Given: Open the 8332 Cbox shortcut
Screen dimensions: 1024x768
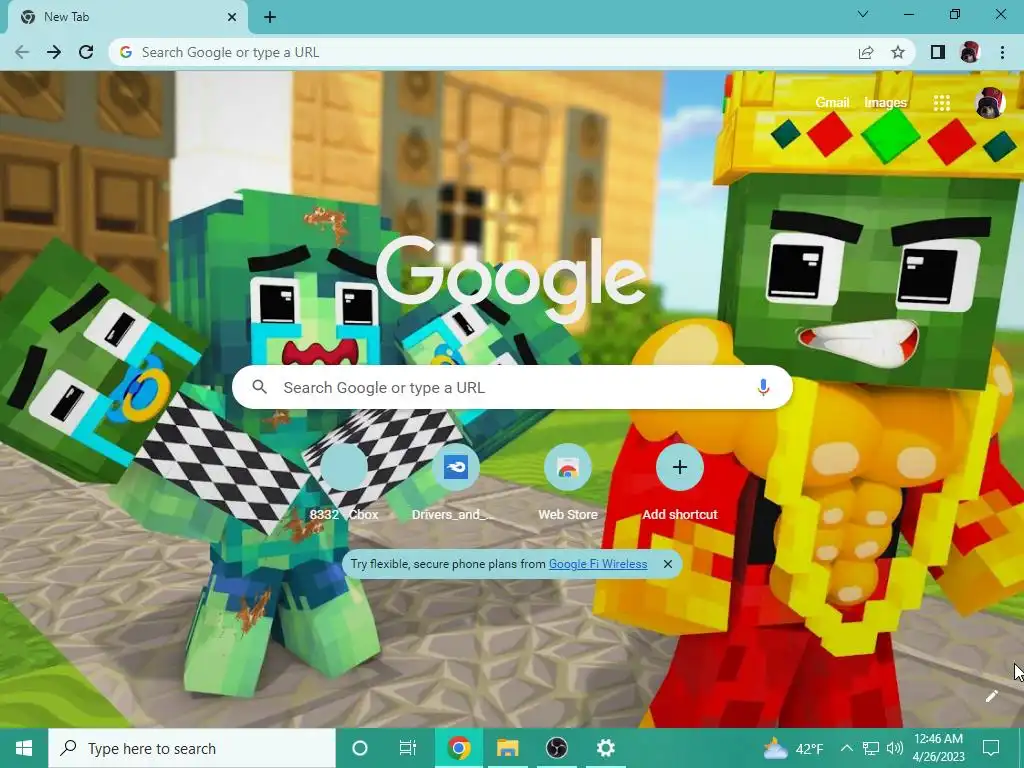Looking at the screenshot, I should click(344, 483).
